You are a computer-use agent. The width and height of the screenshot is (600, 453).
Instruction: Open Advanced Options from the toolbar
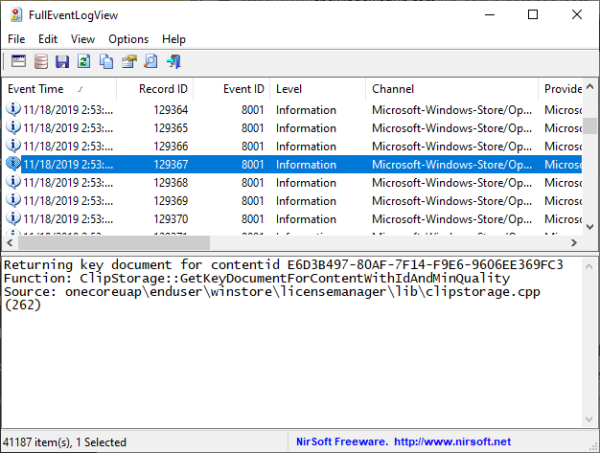tap(18, 62)
